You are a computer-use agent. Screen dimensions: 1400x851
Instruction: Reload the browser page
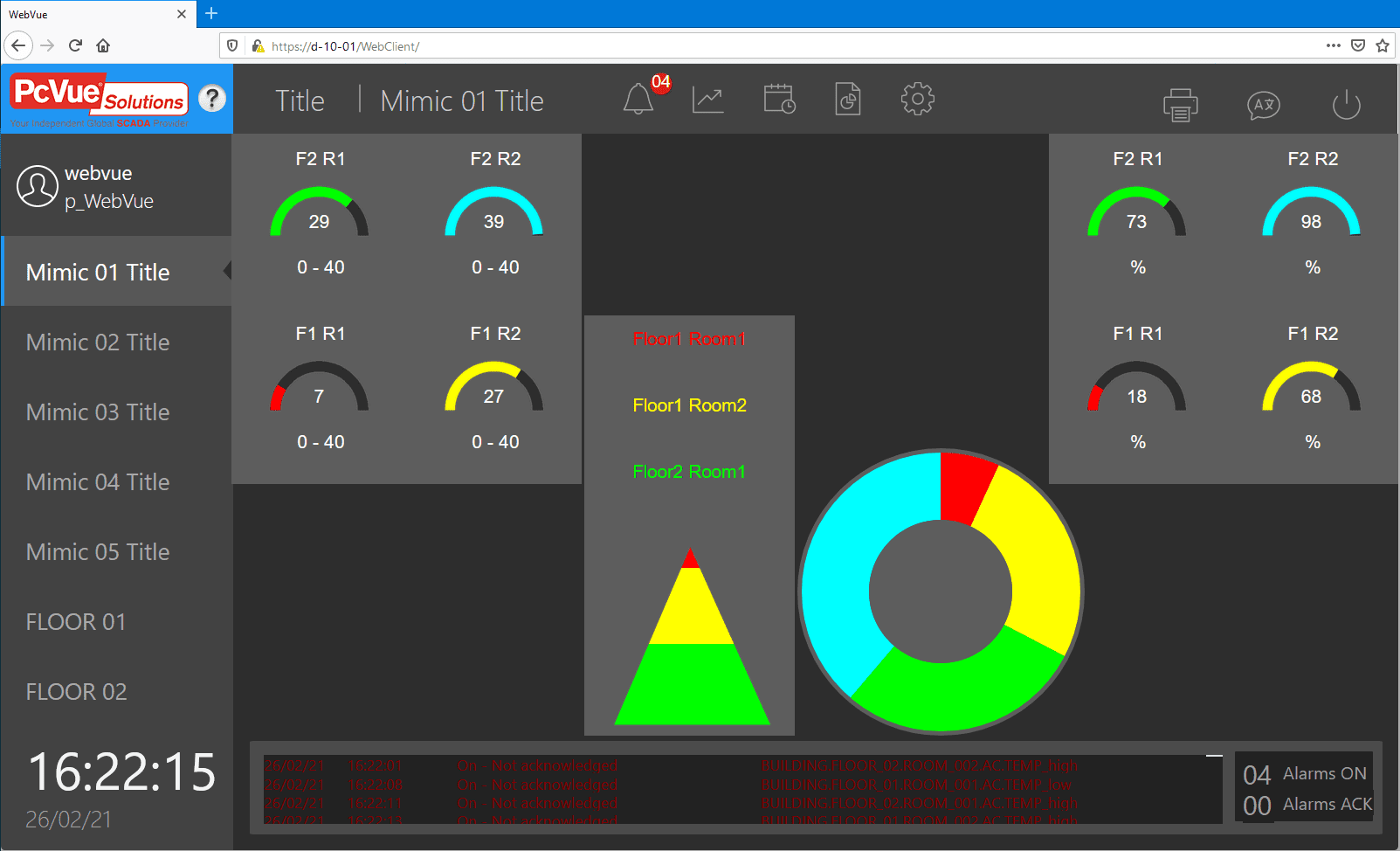click(x=75, y=45)
